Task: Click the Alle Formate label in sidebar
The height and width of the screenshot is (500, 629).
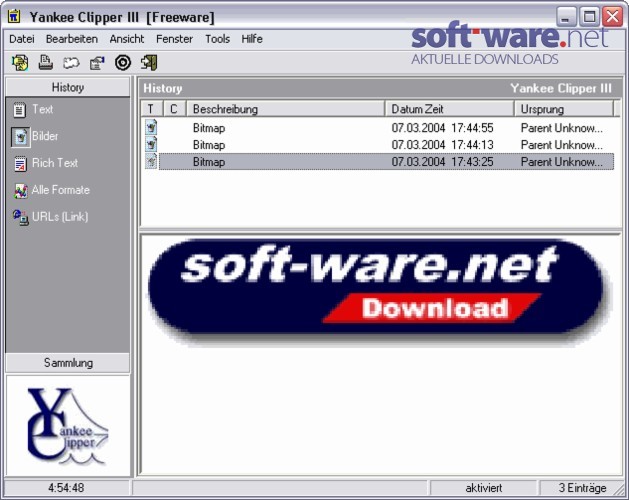Action: (61, 190)
